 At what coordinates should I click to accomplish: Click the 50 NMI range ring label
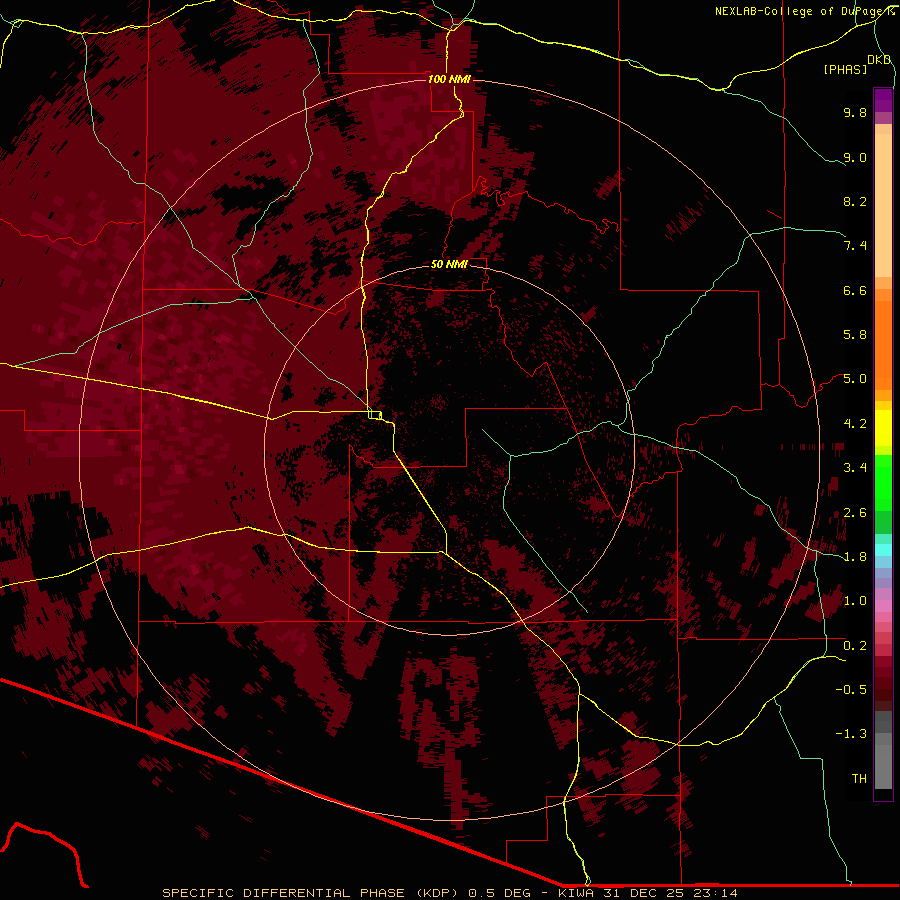pyautogui.click(x=449, y=264)
